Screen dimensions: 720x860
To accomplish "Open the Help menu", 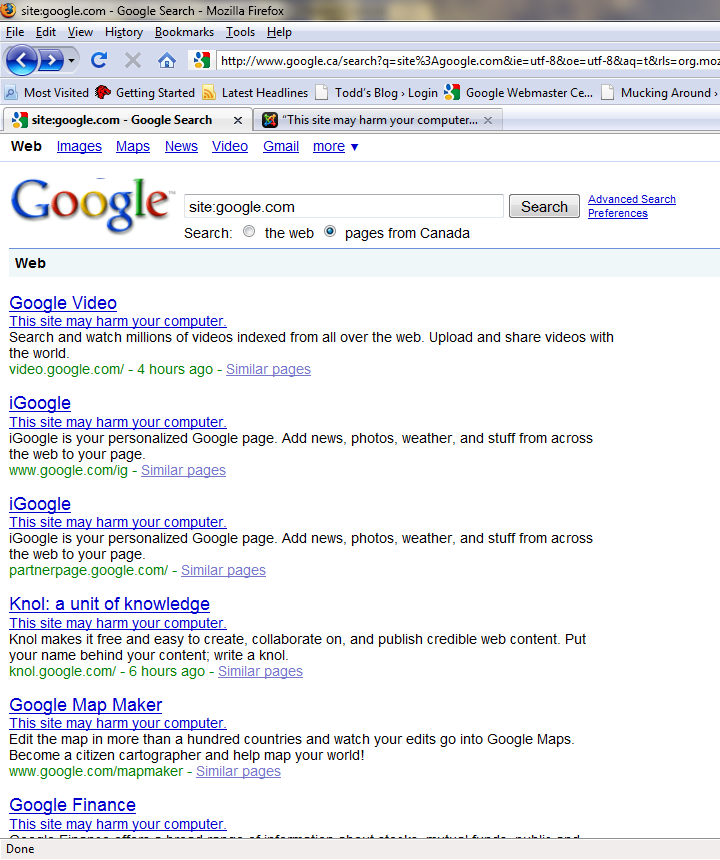I will (x=279, y=32).
